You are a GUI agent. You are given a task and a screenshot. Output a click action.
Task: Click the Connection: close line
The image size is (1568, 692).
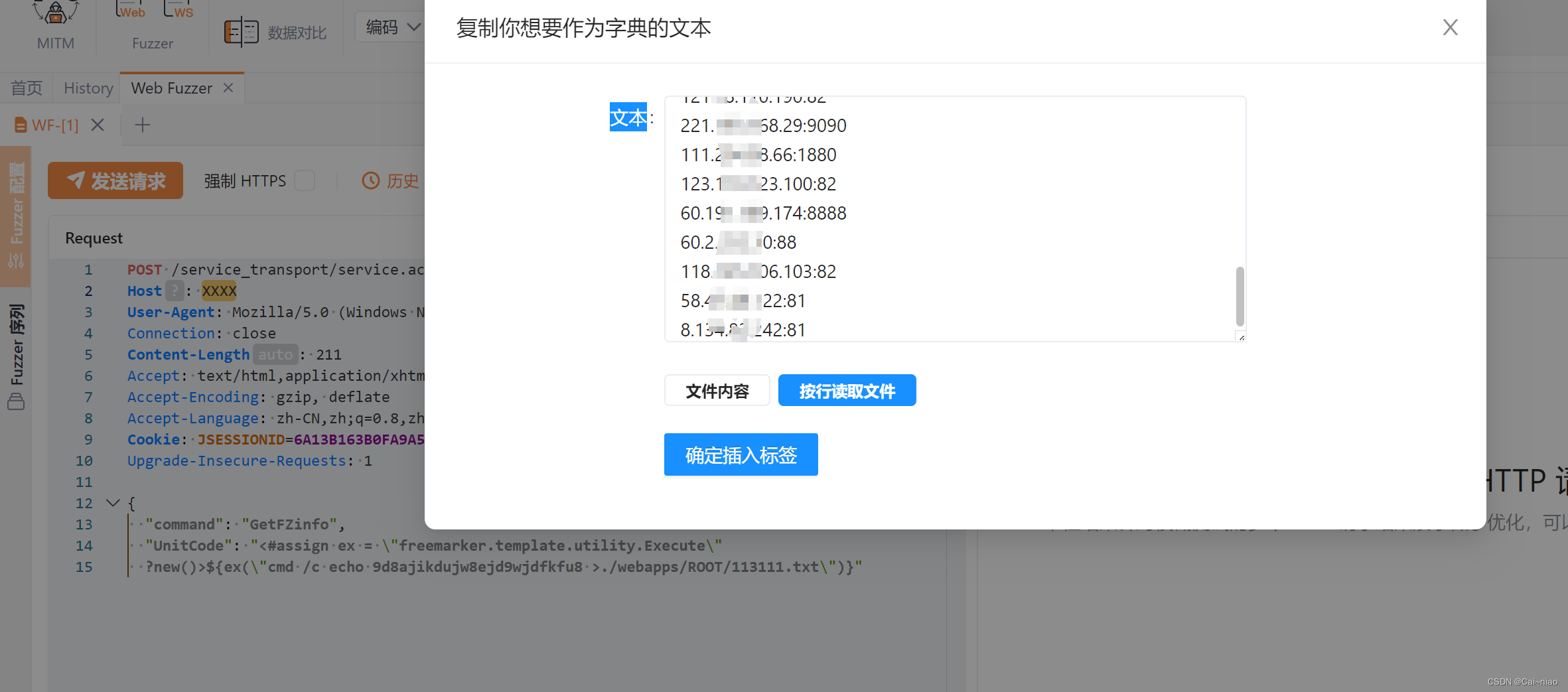coord(202,333)
